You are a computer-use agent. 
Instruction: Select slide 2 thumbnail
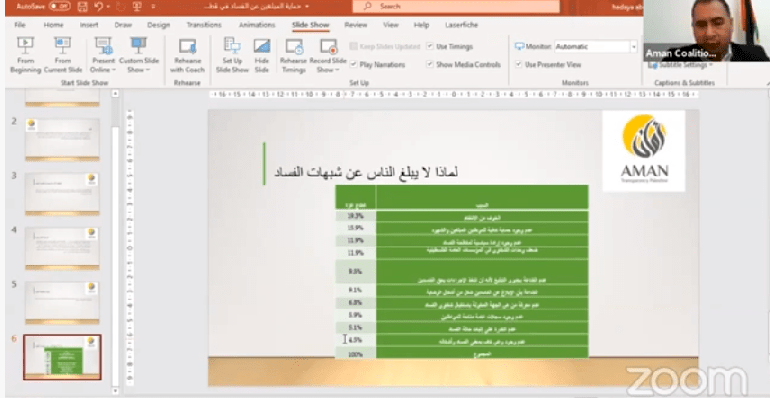(62, 140)
